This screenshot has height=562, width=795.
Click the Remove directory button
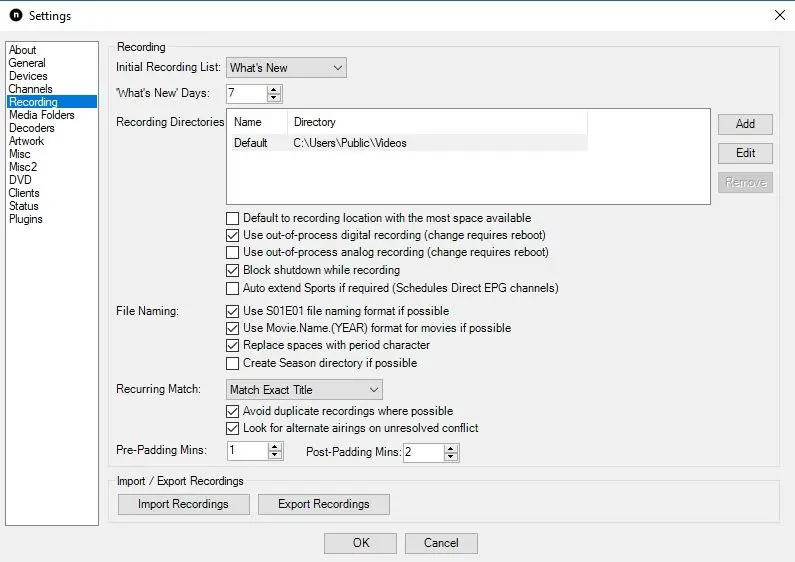[745, 183]
